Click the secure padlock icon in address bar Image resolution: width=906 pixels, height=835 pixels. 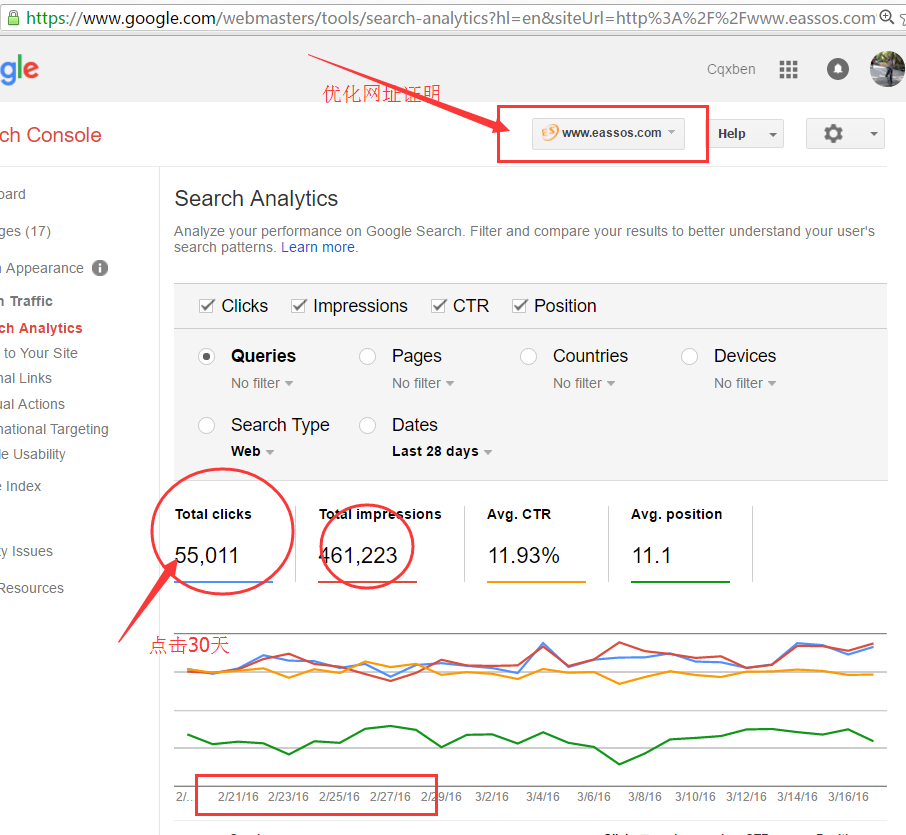[x=13, y=18]
